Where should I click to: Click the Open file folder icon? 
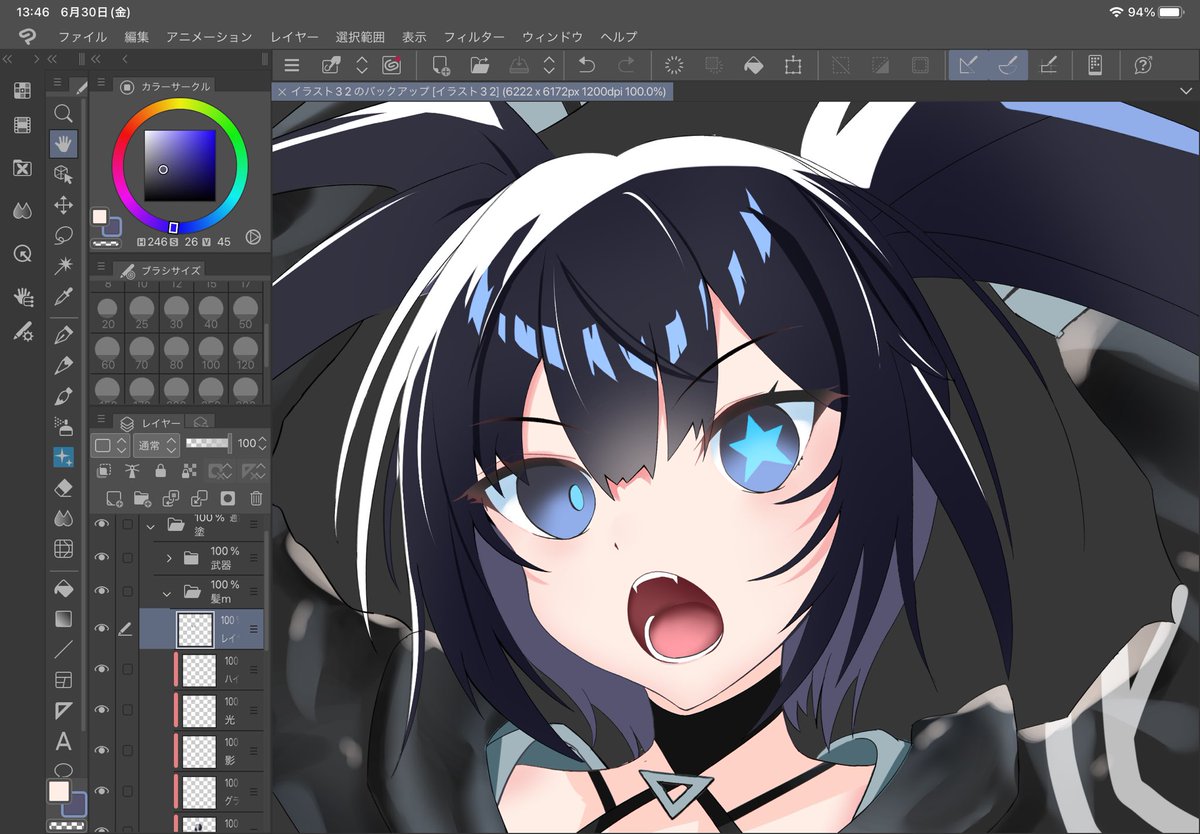tap(479, 66)
